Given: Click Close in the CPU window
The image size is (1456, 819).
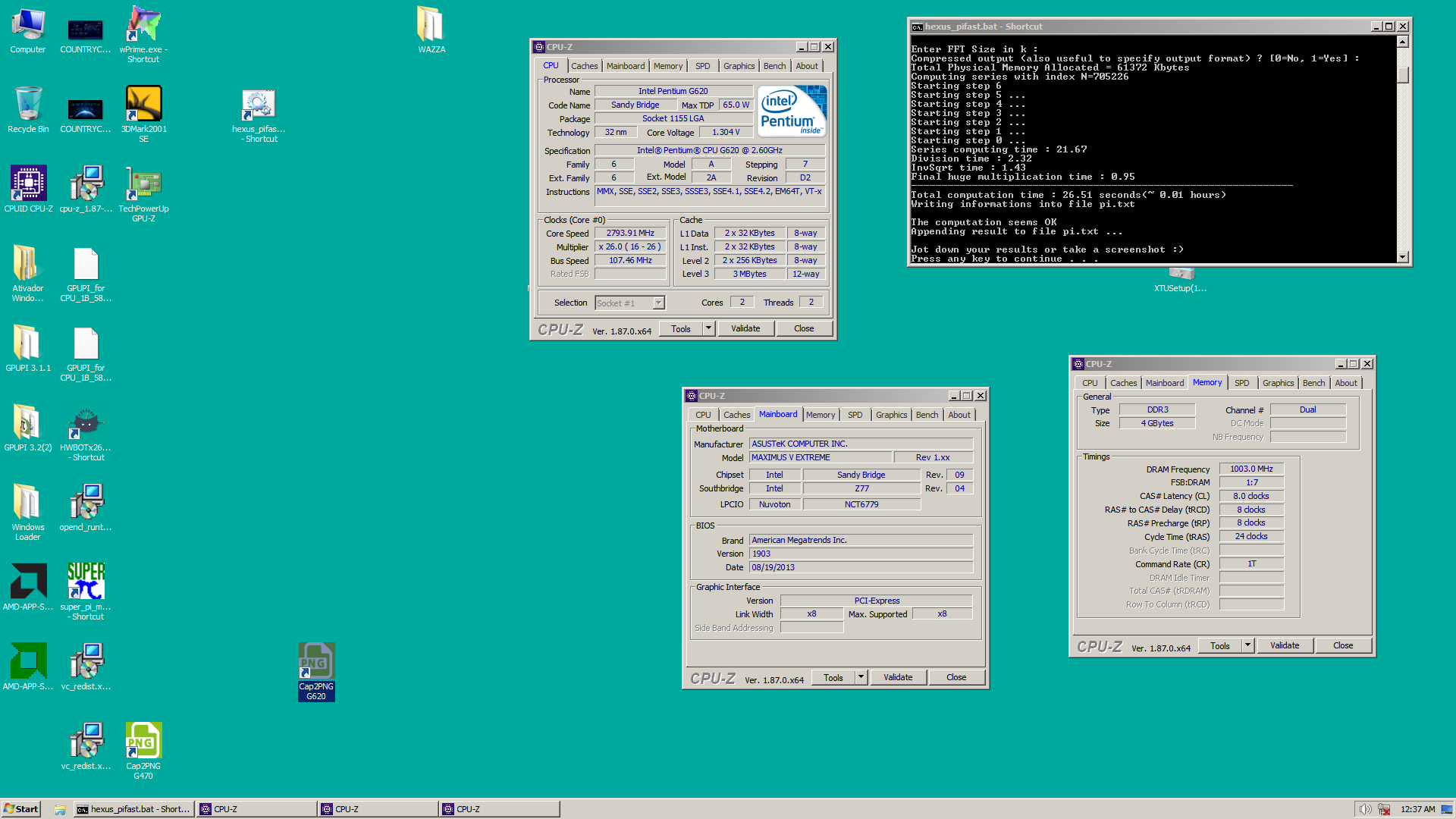Looking at the screenshot, I should click(804, 328).
